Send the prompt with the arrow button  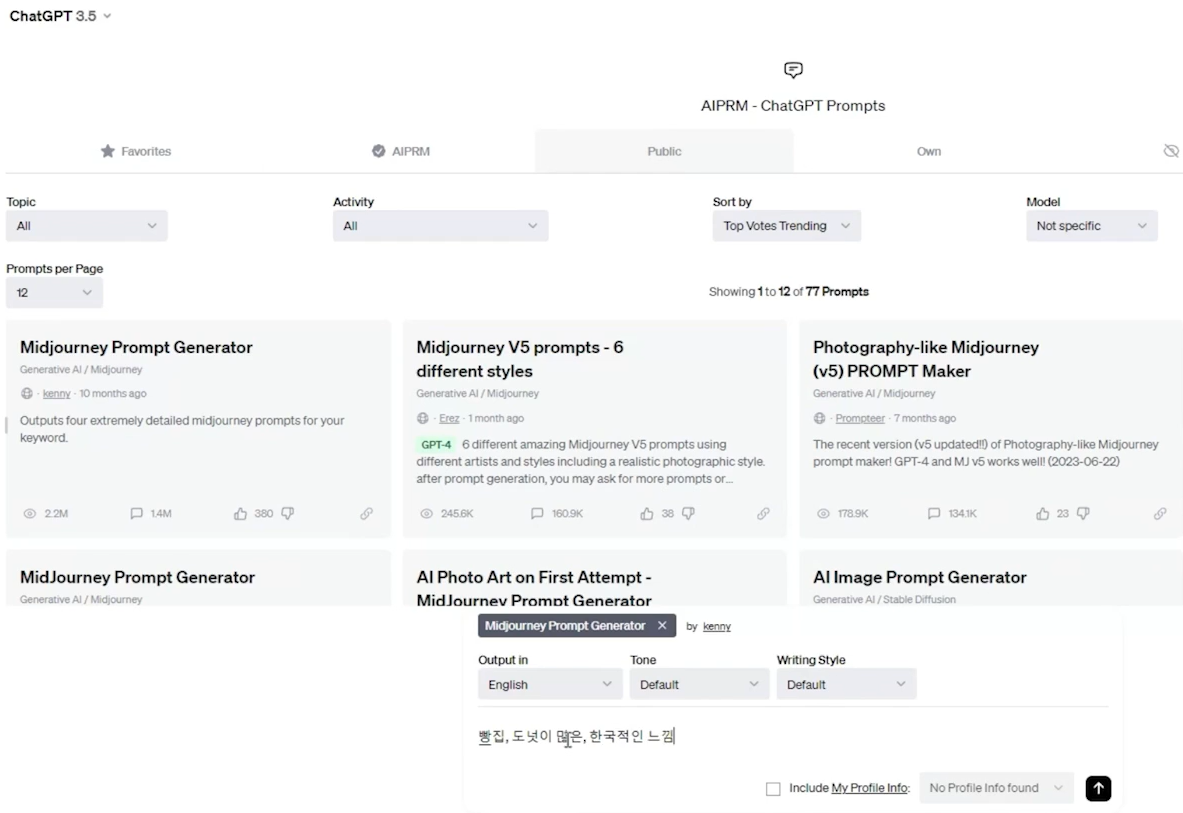[1098, 788]
